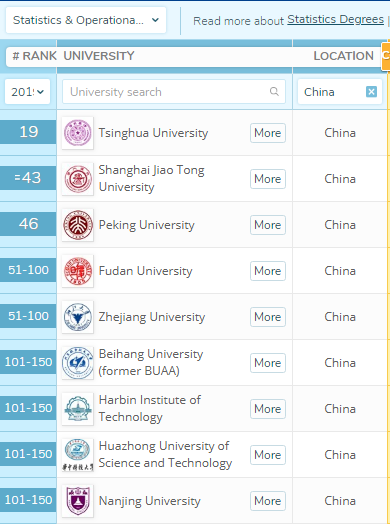The width and height of the screenshot is (390, 524).
Task: Click More for Zhejiang University
Action: coord(268,317)
